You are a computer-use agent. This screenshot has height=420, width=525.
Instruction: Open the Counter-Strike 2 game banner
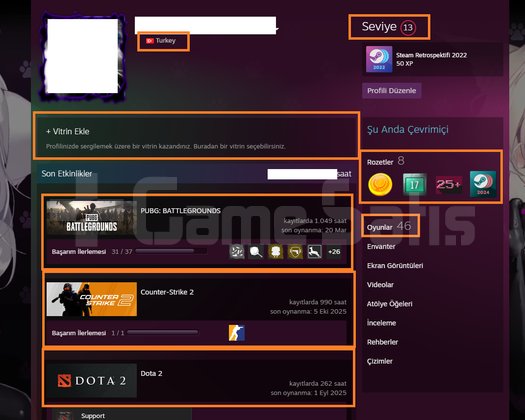click(91, 299)
